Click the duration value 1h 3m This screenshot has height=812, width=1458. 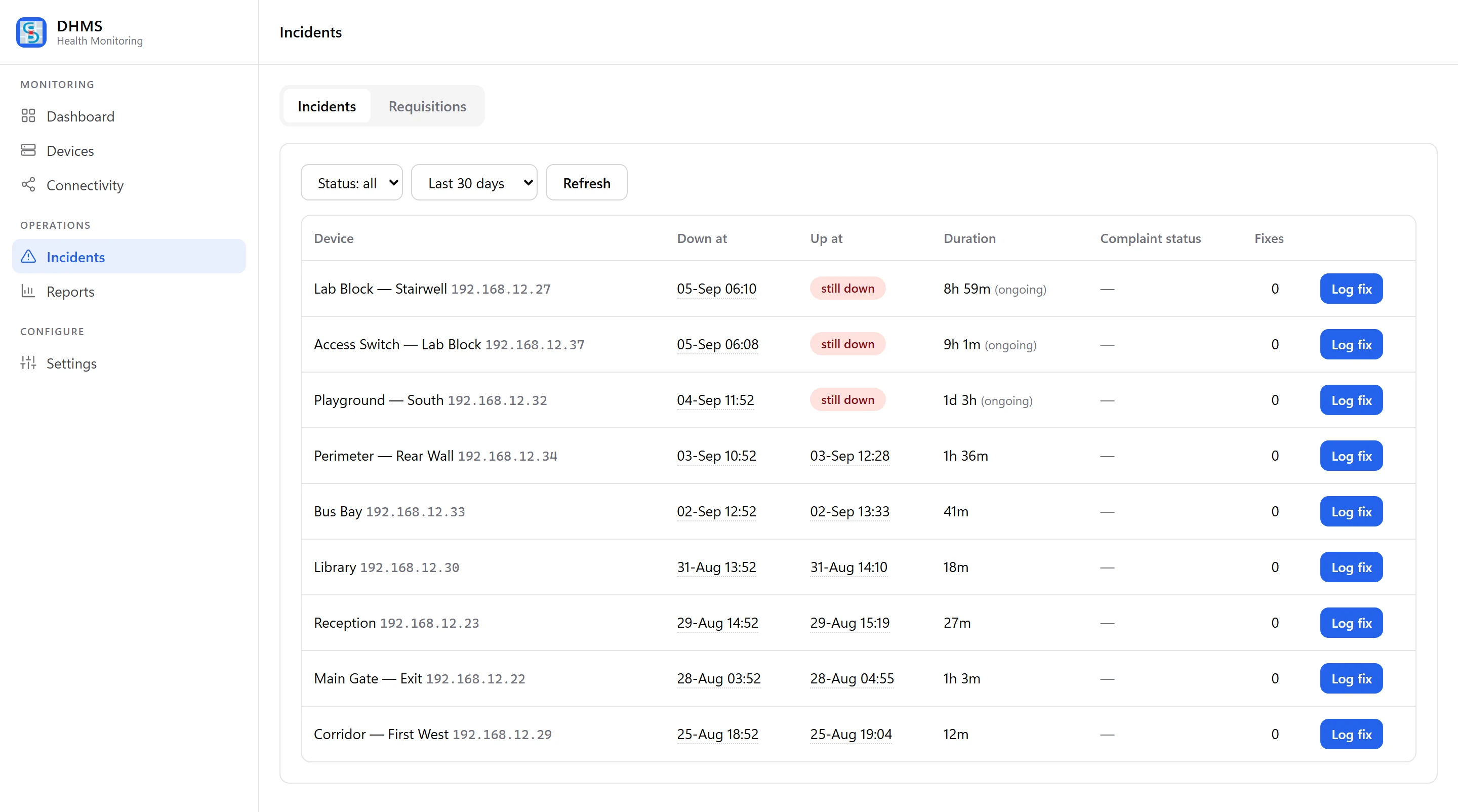tap(962, 678)
